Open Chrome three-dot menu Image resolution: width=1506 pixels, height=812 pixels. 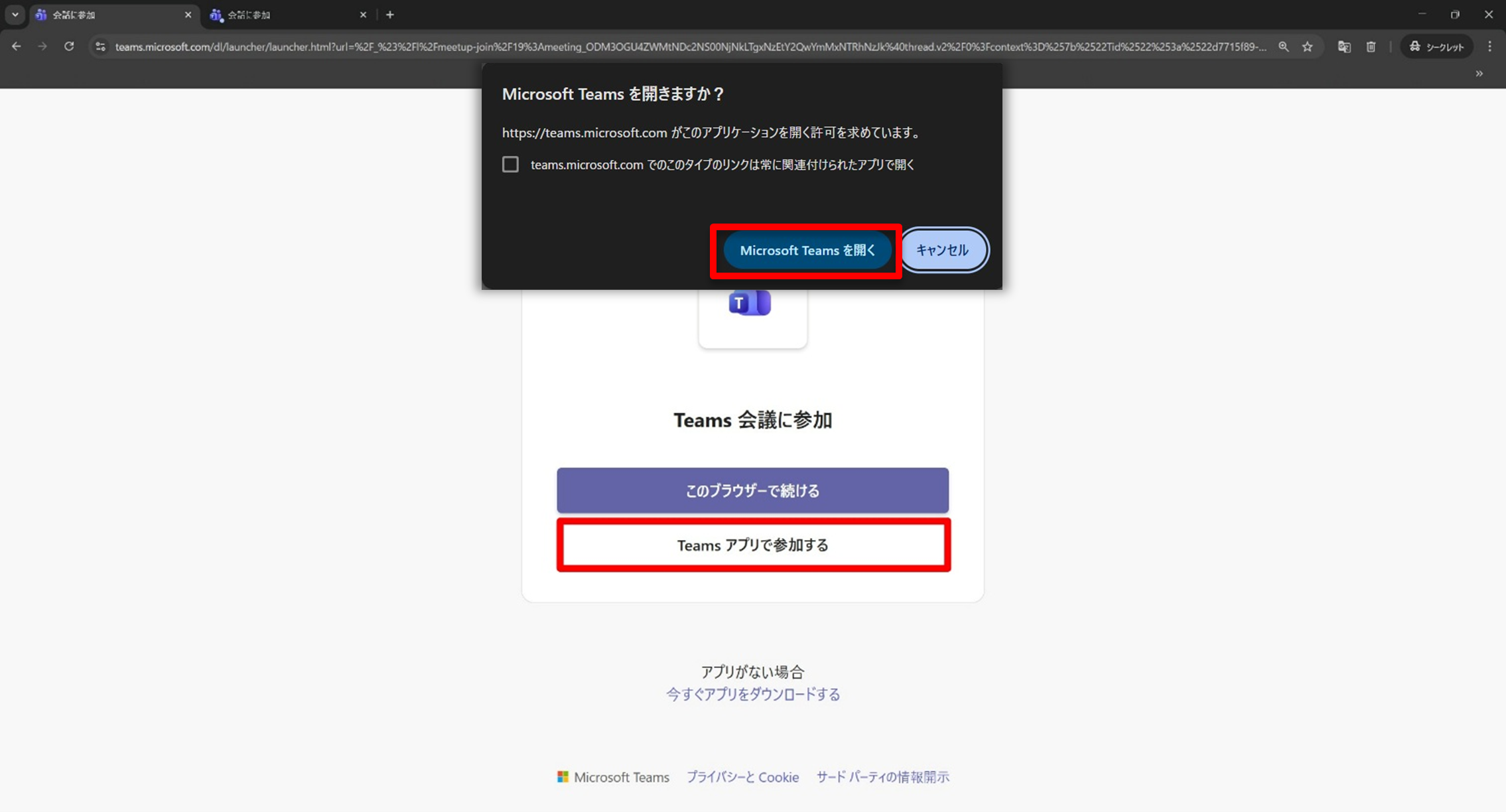click(1490, 46)
